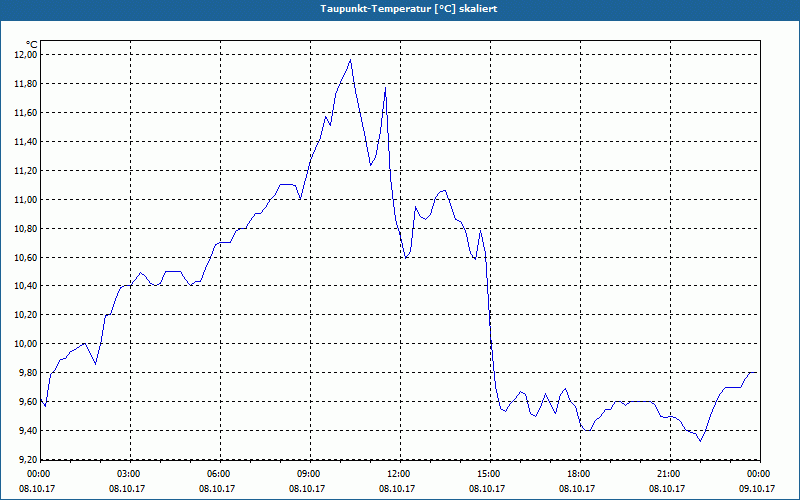The image size is (800, 500).
Task: Click the 11,40 y-axis value
Action: 26,141
